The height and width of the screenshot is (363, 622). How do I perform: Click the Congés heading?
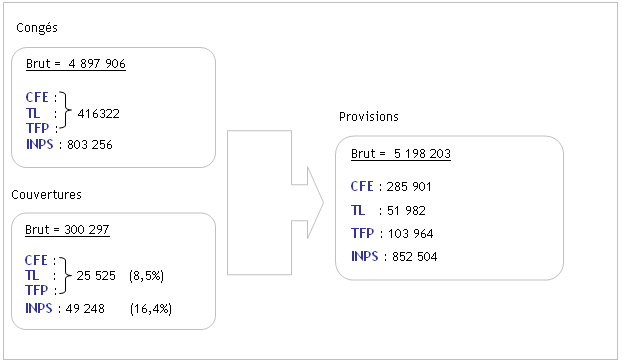pyautogui.click(x=37, y=28)
